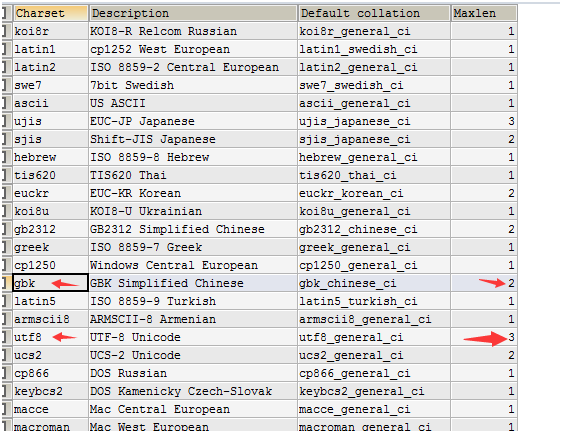Select the greek_general_ci collation cell
The image size is (562, 433).
click(374, 247)
